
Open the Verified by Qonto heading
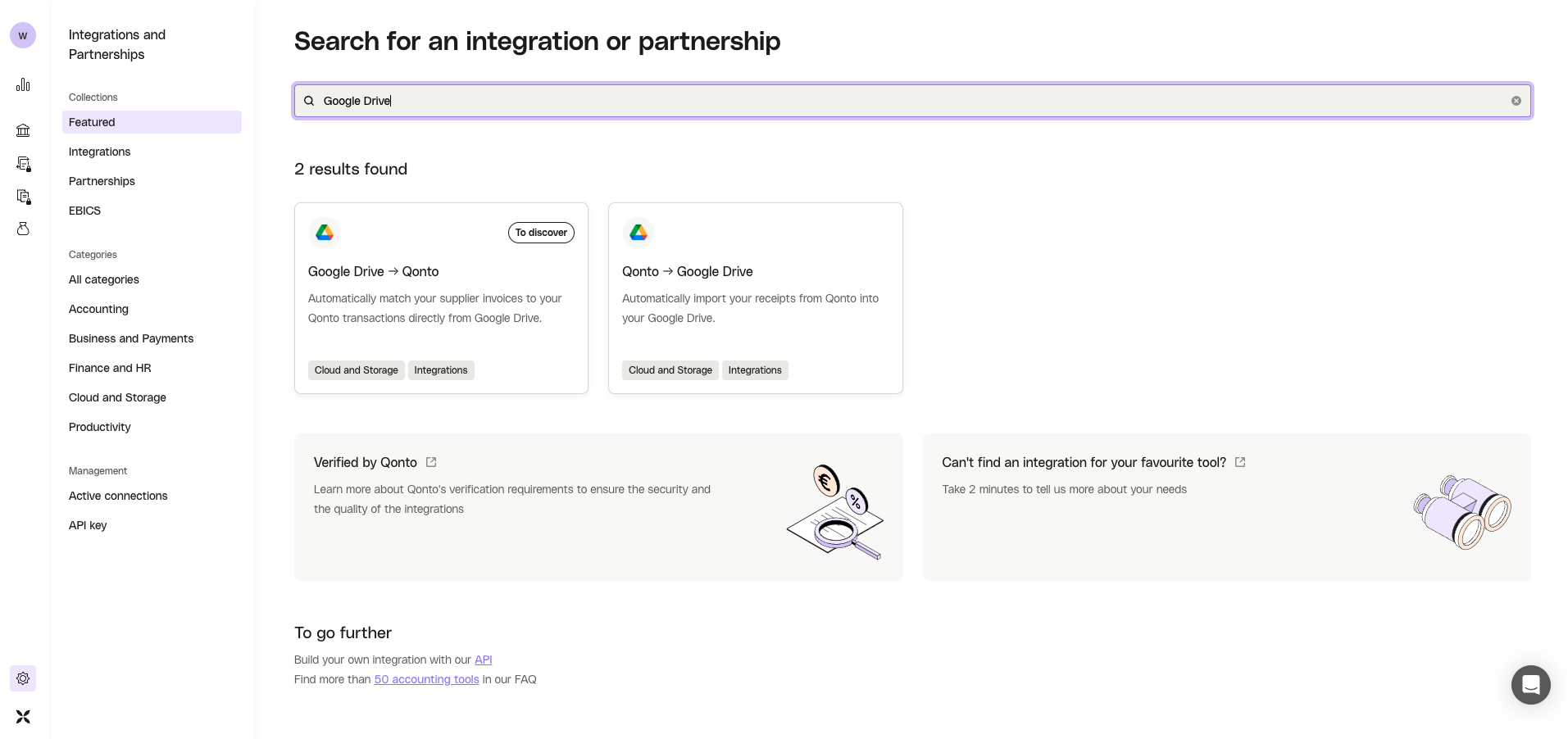[x=366, y=462]
